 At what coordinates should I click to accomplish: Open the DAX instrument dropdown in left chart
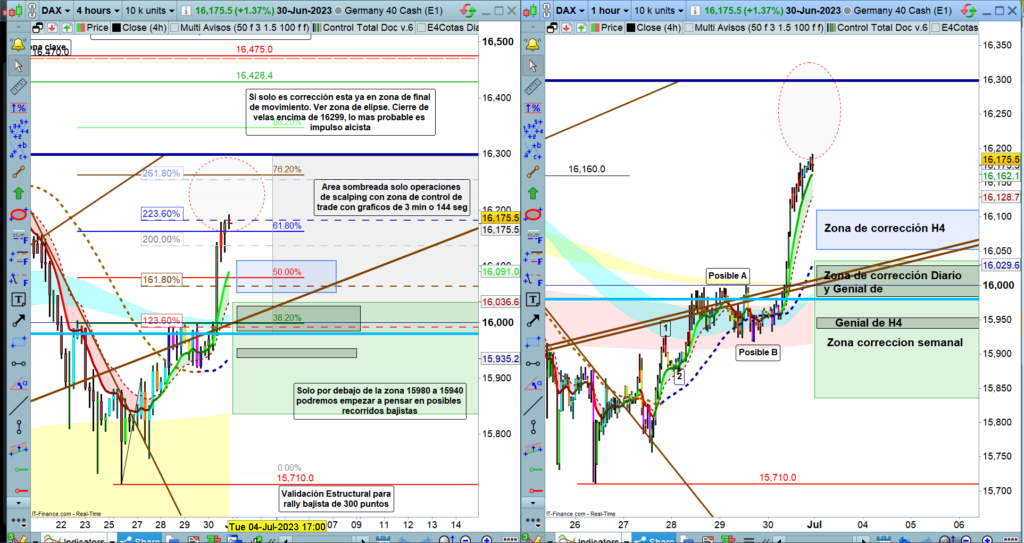(x=53, y=10)
